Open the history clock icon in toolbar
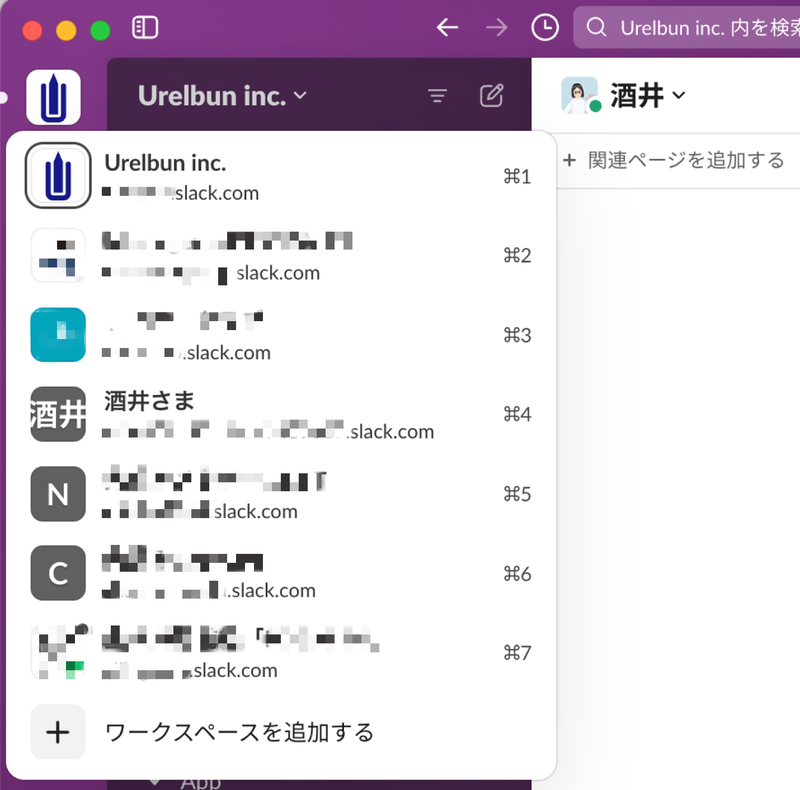800x790 pixels. click(x=545, y=29)
